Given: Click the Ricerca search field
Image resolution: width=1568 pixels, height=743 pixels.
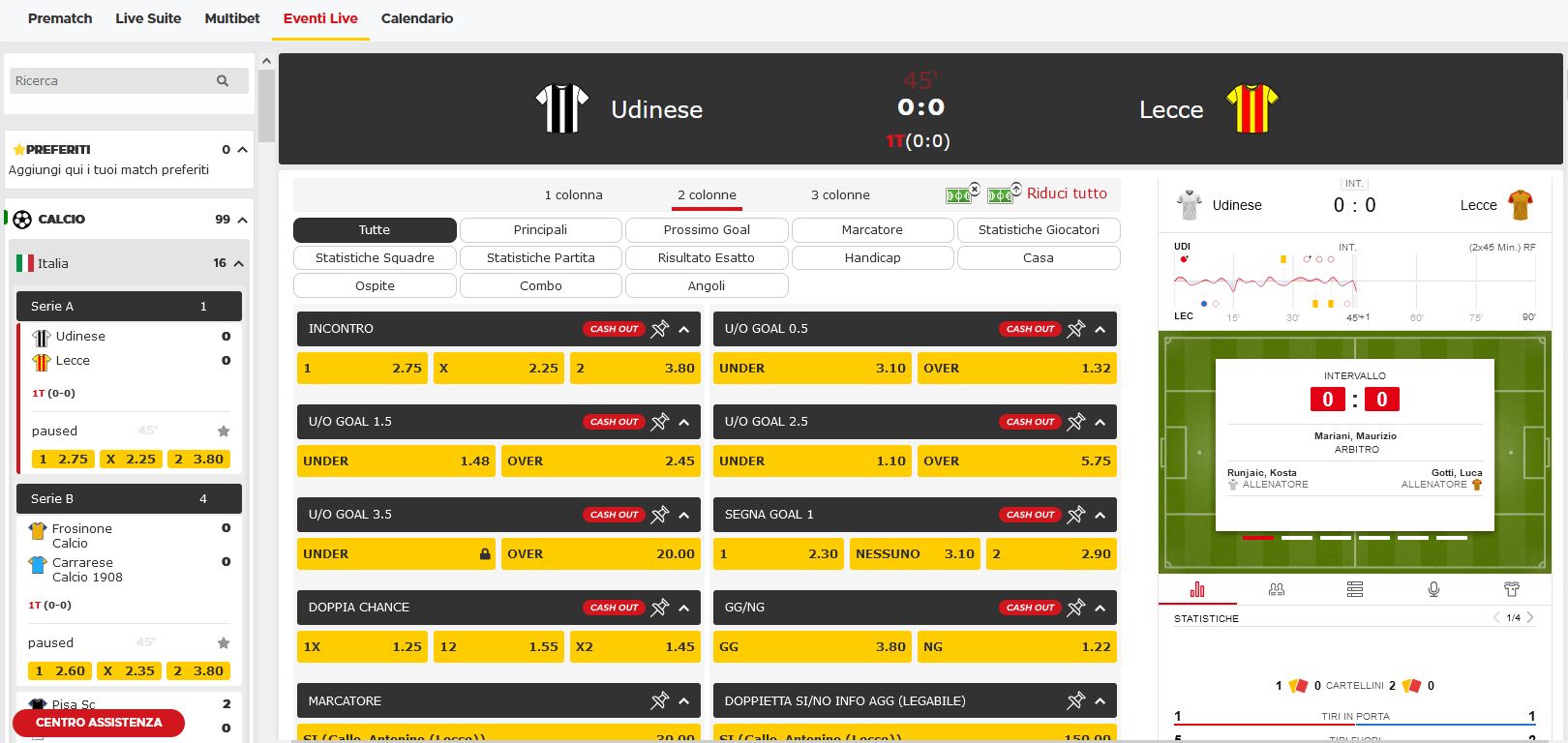Looking at the screenshot, I should click(x=129, y=81).
